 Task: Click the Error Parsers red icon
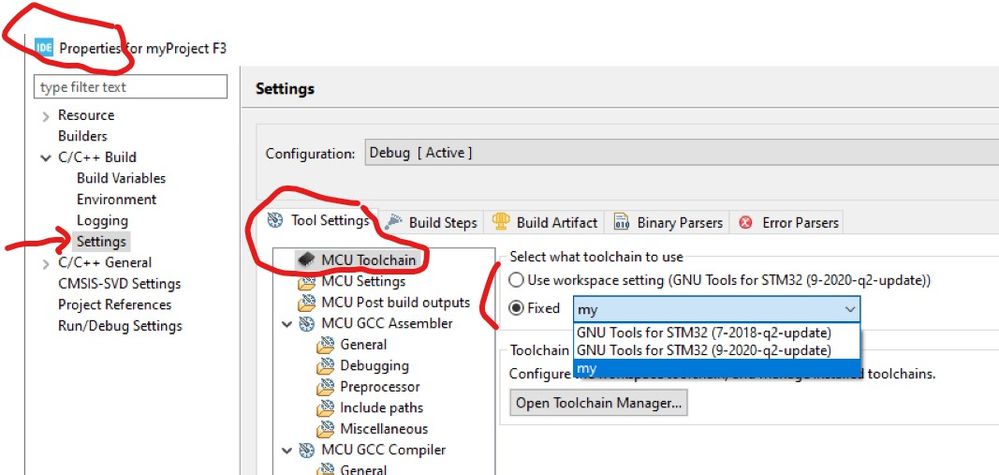[x=745, y=222]
